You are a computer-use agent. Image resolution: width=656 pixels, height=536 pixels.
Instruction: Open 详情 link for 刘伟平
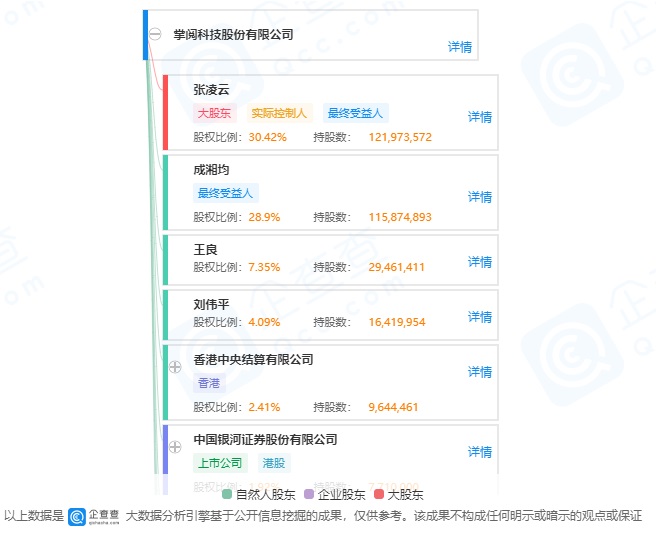[480, 317]
